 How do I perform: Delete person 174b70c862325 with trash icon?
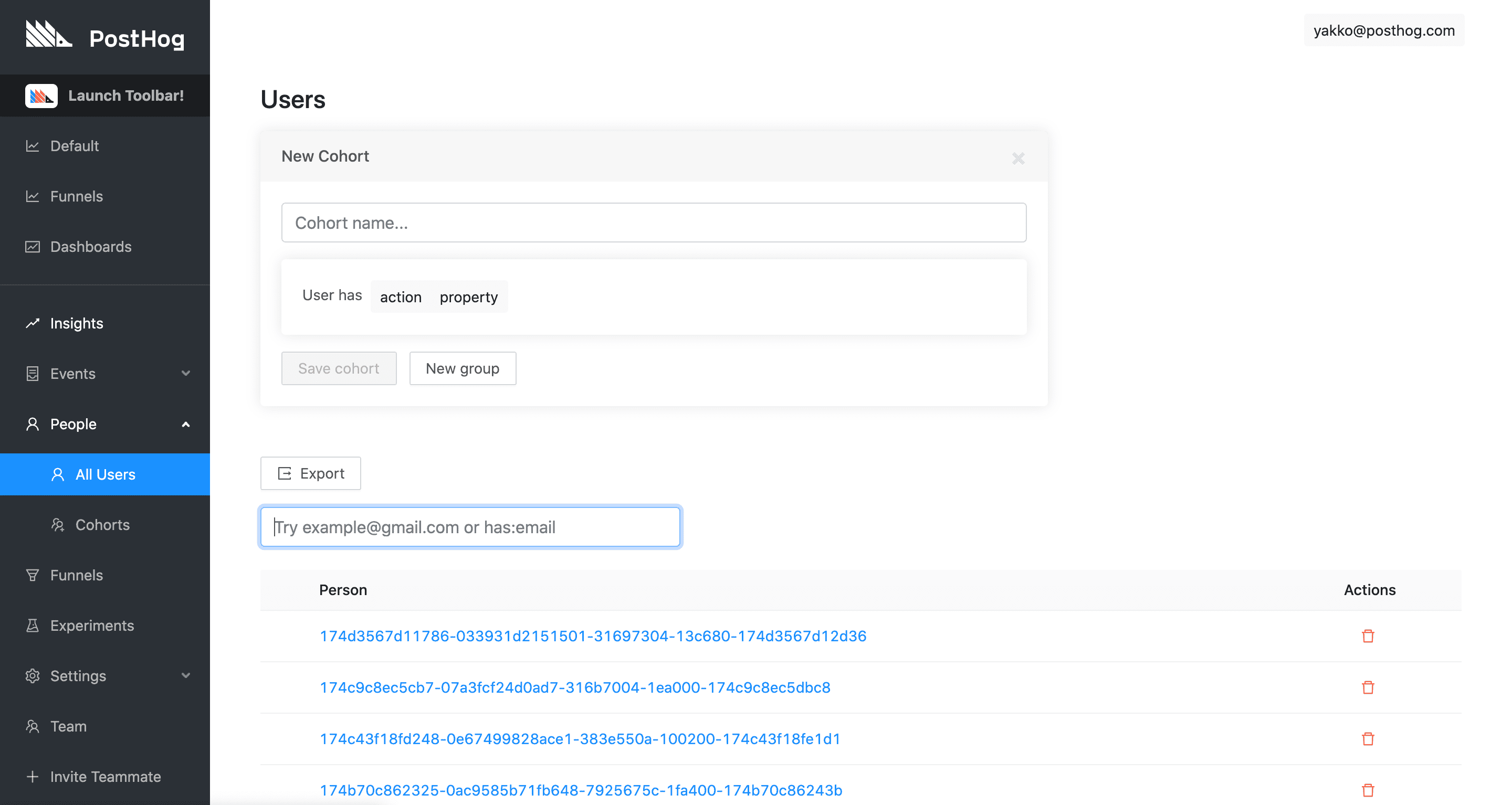tap(1368, 790)
